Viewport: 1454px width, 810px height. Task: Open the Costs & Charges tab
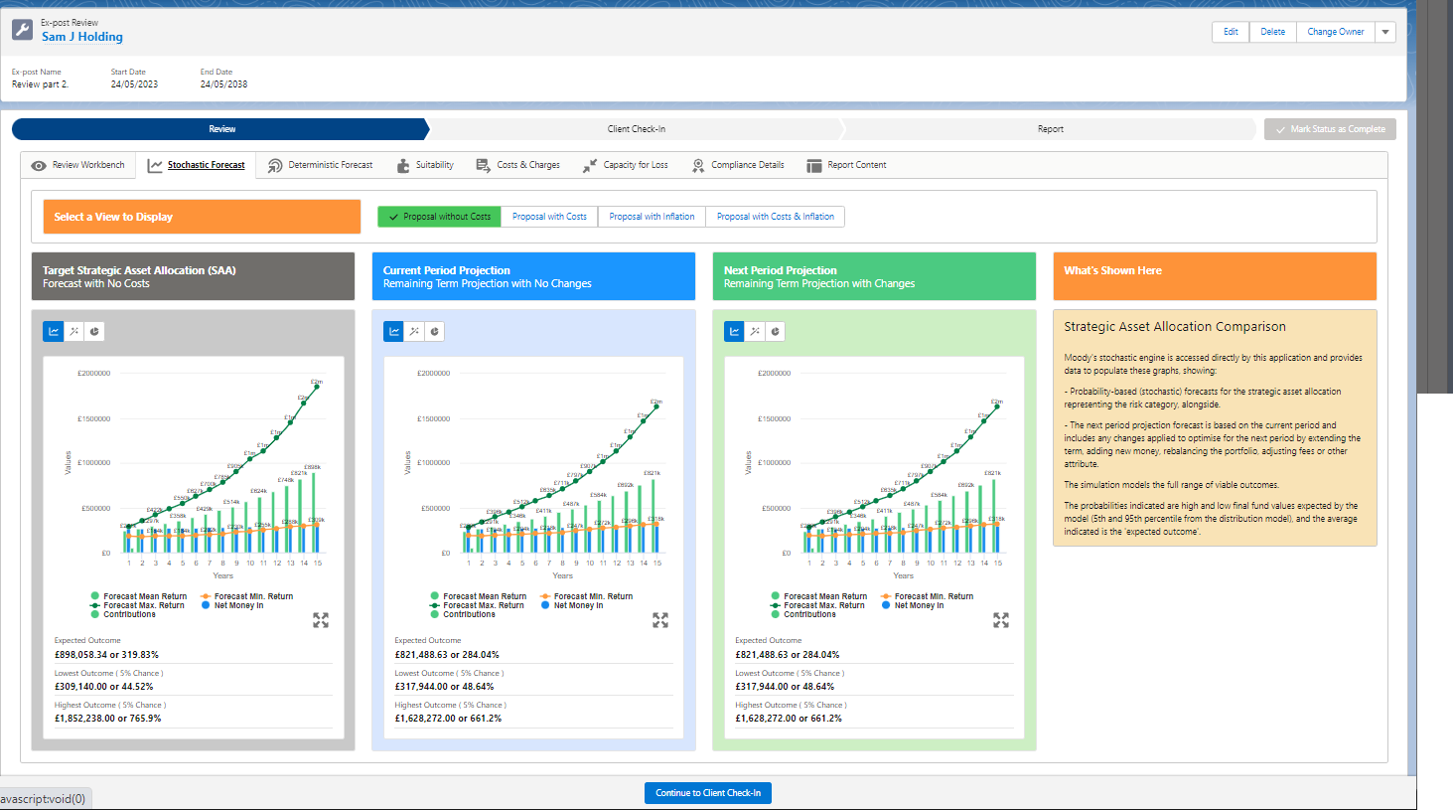click(518, 165)
